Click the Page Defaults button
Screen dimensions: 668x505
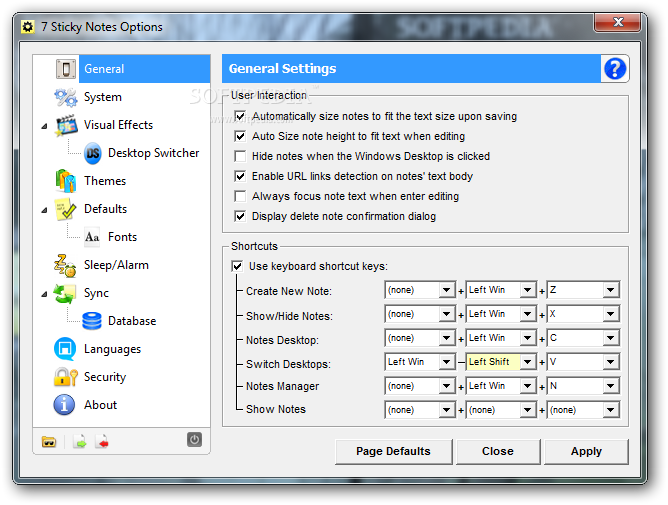pyautogui.click(x=394, y=451)
